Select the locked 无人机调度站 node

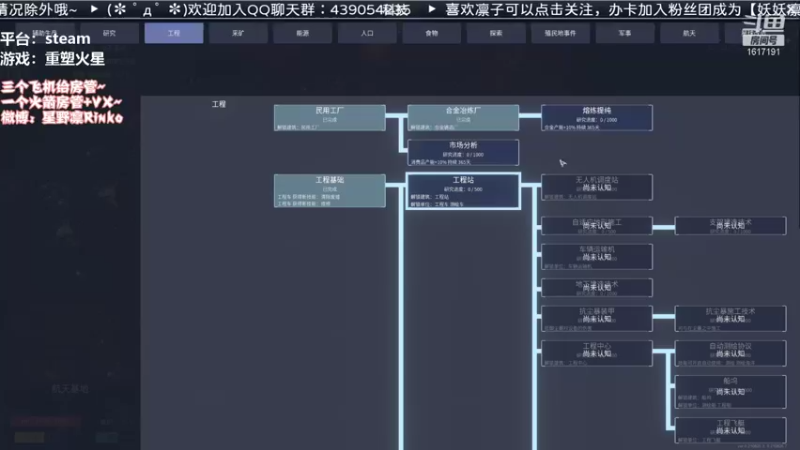[x=597, y=187]
